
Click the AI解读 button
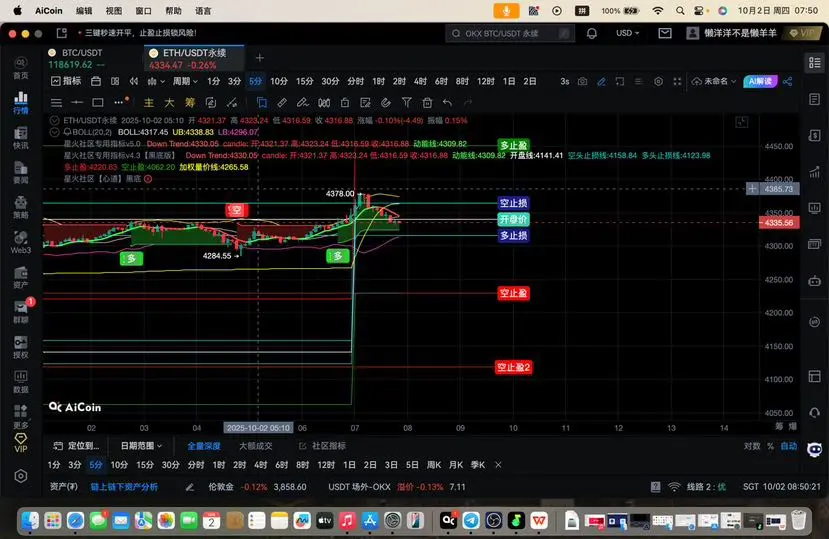click(x=760, y=81)
